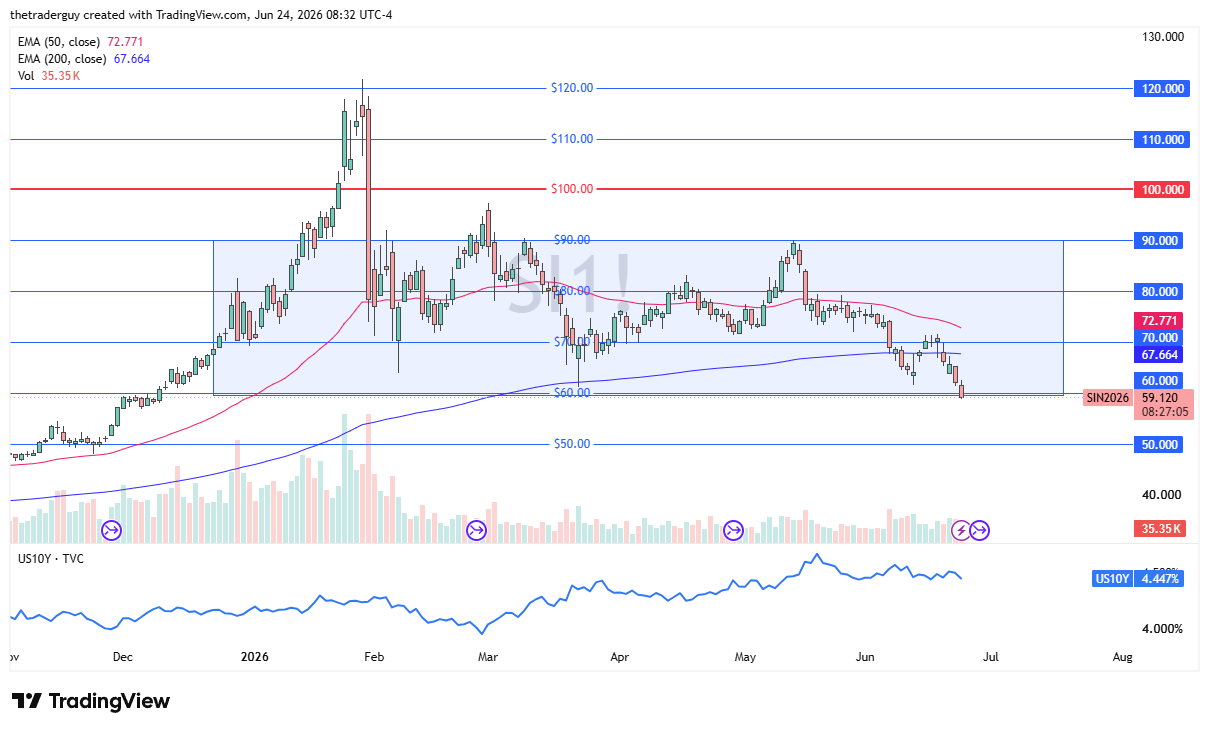
Task: Click the 4.000% axis value
Action: click(1162, 628)
